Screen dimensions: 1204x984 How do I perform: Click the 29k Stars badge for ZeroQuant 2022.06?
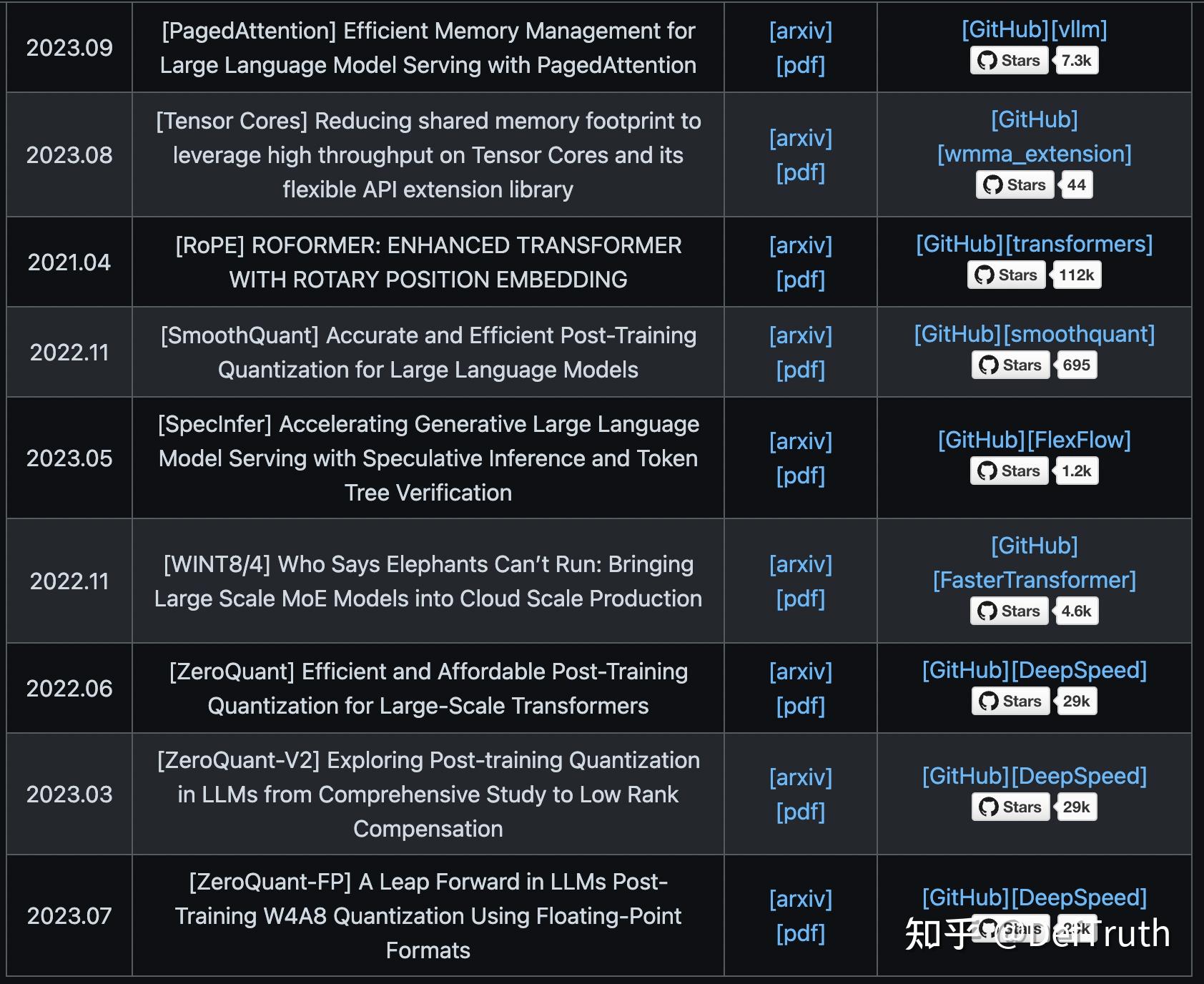pos(1034,702)
